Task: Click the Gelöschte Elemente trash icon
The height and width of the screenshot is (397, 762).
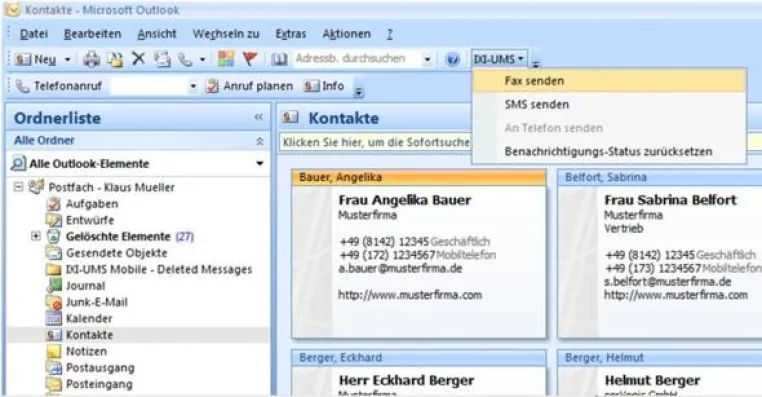Action: (x=53, y=237)
